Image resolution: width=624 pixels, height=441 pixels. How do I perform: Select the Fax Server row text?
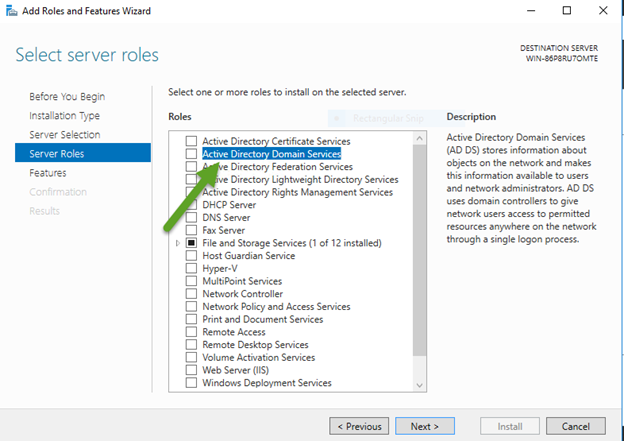click(x=224, y=230)
